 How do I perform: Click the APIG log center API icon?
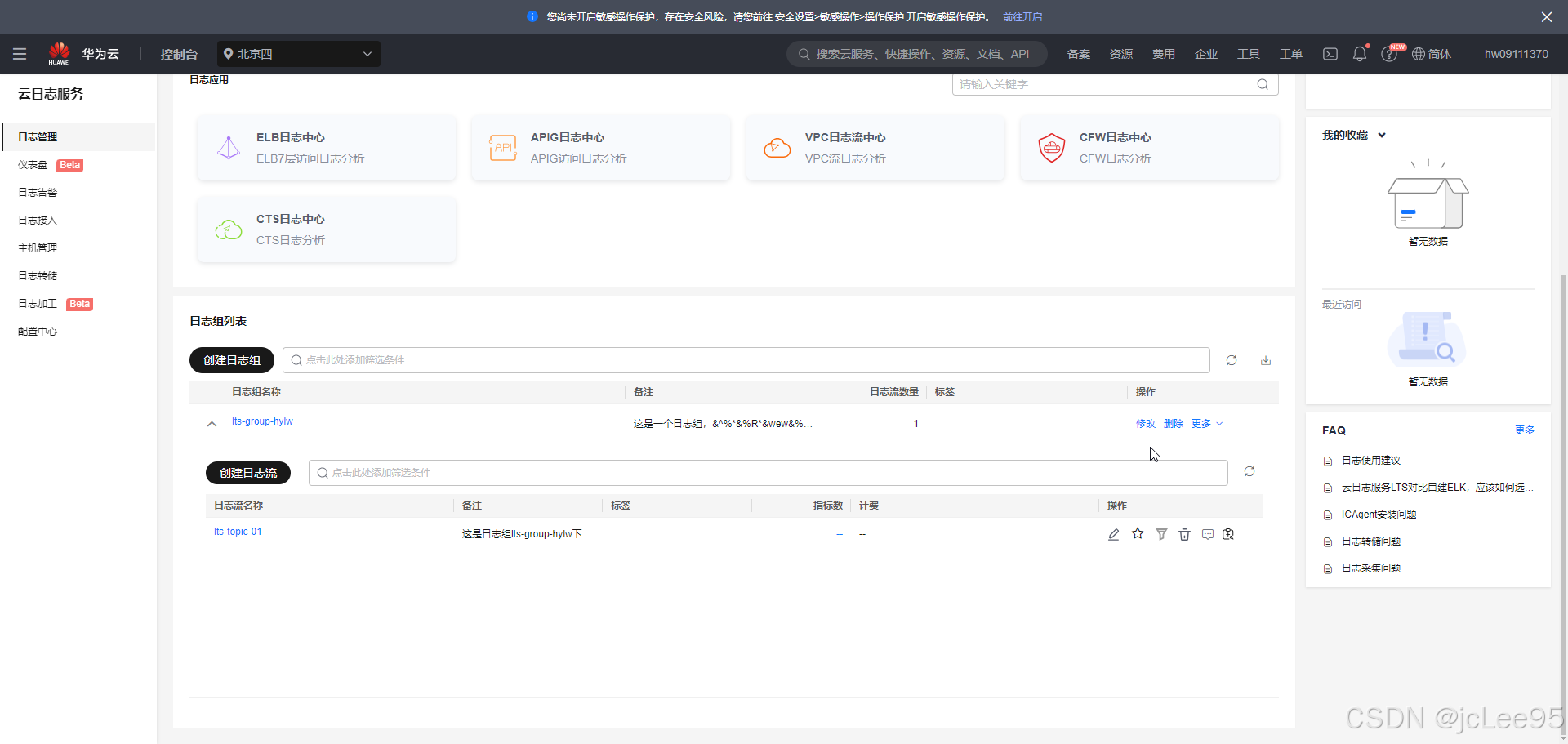pyautogui.click(x=503, y=148)
